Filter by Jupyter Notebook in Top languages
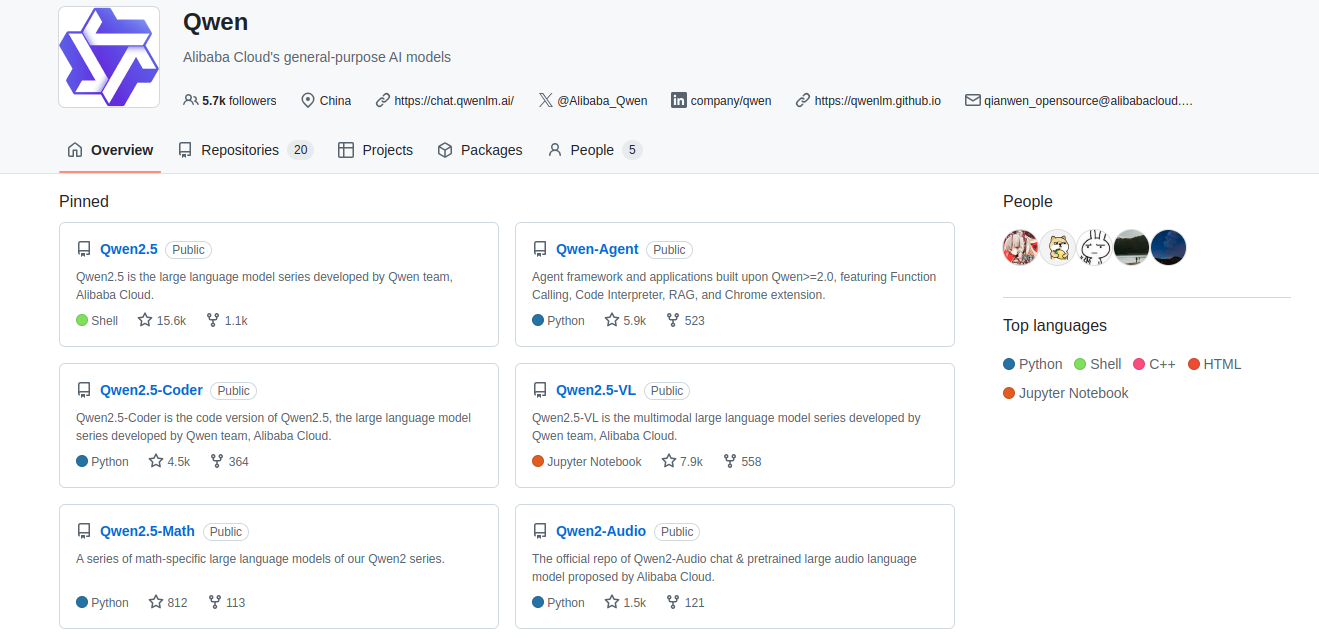This screenshot has width=1319, height=638. click(x=1066, y=393)
